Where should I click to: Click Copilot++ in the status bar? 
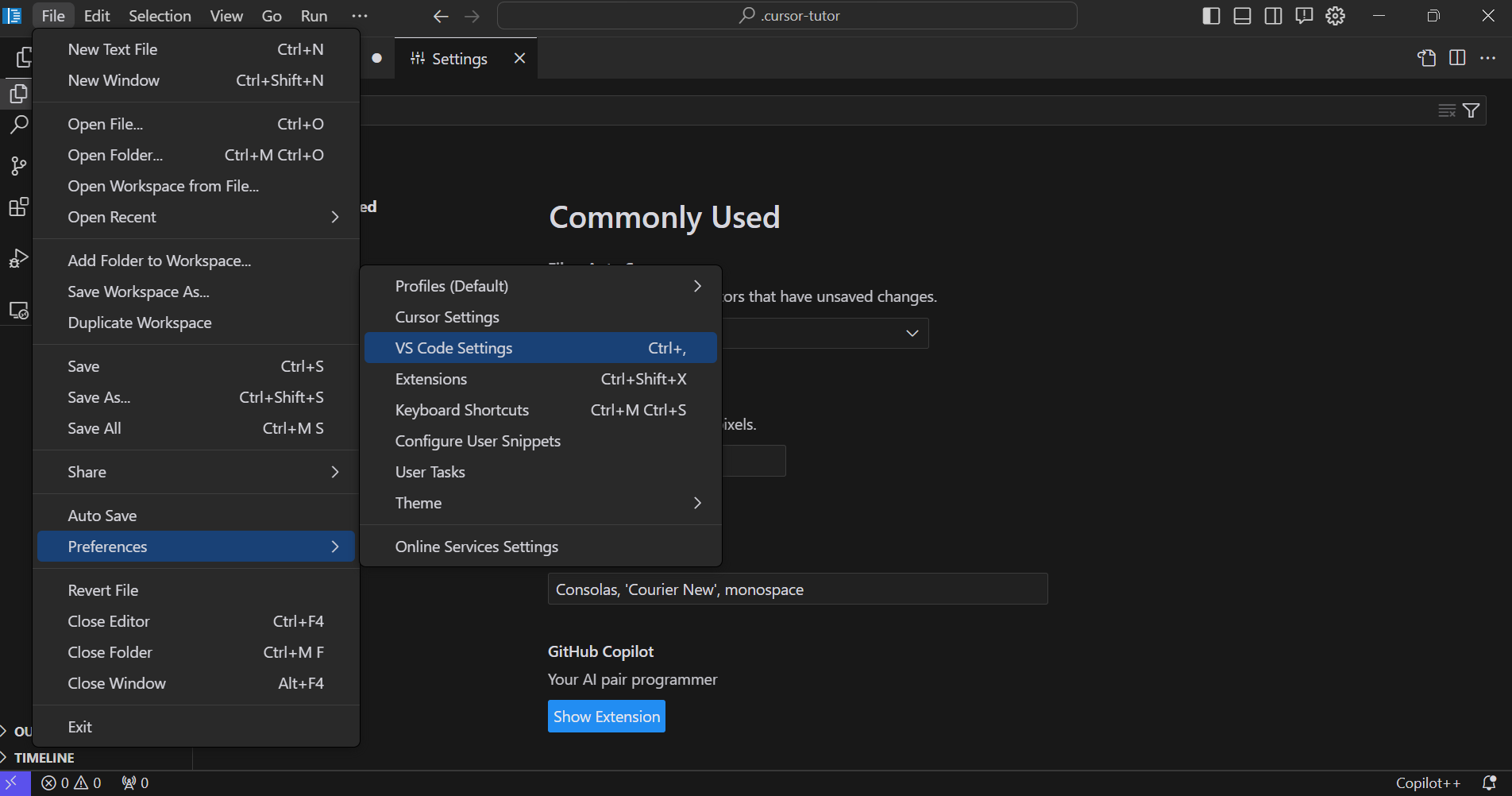point(1427,782)
